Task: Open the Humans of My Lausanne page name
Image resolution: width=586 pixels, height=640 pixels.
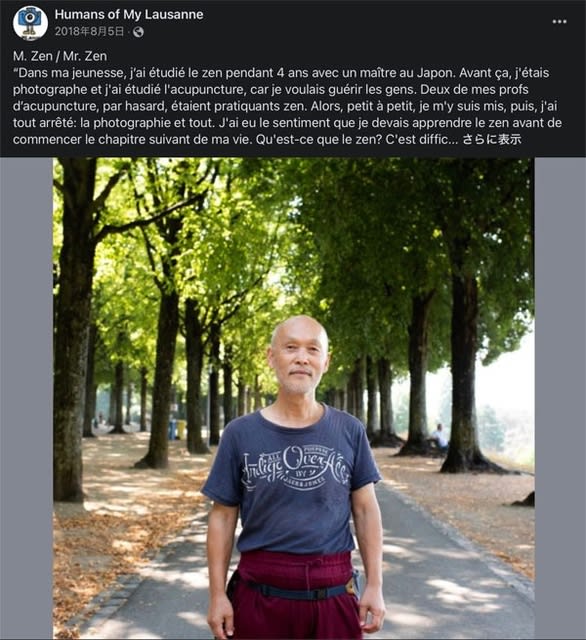Action: [x=129, y=14]
